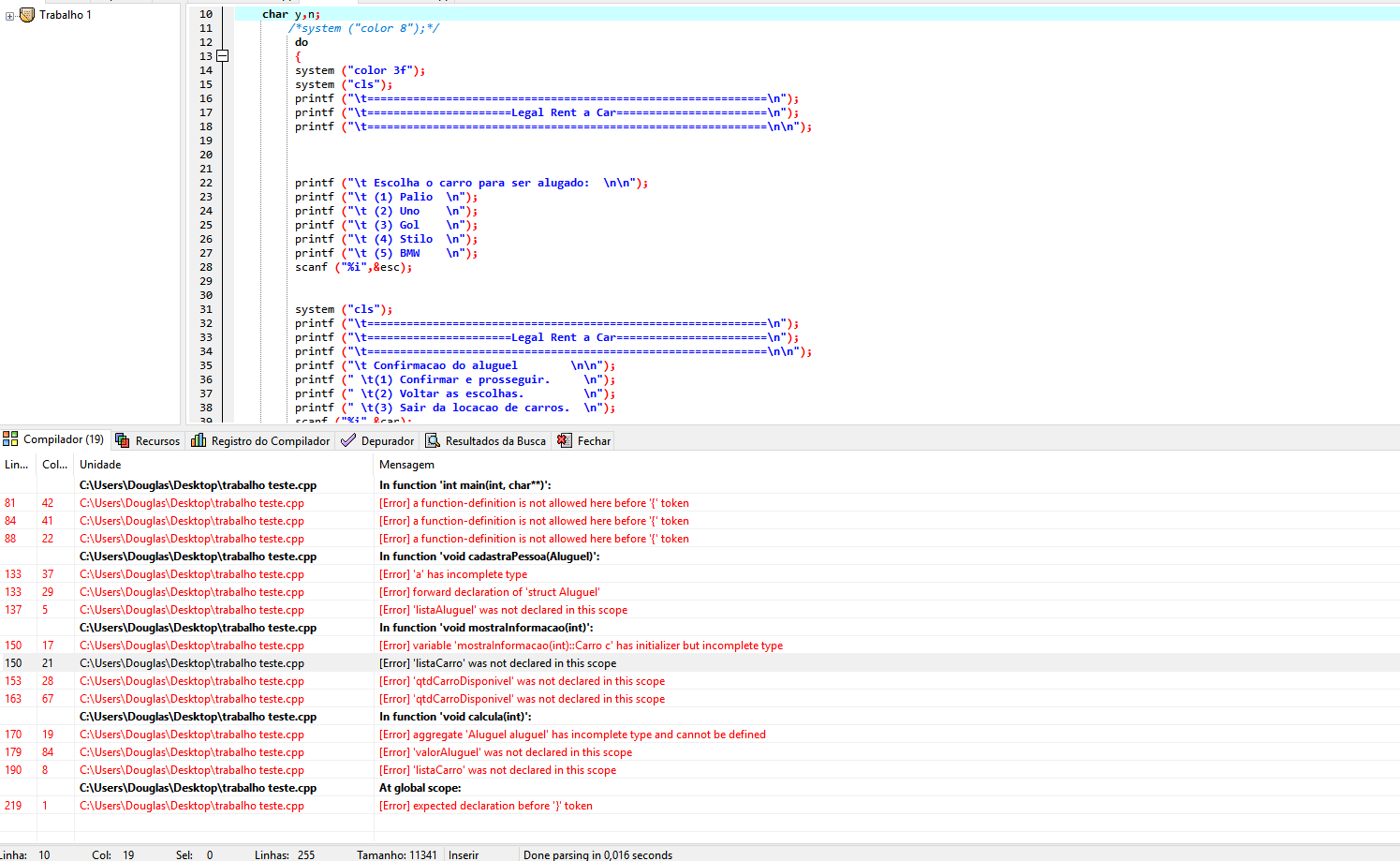Select the 'qtdCarroDisponivel' error at line 163

pyautogui.click(x=700, y=699)
